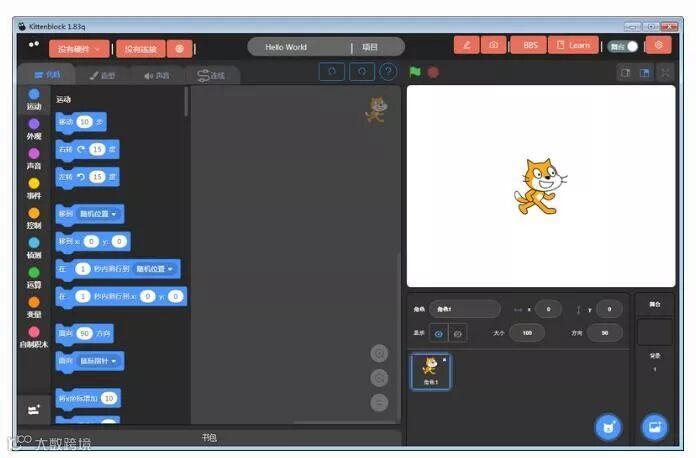Open 随机位置 dropdown in 移到 block
Image resolution: width=696 pixels, height=458 pixels.
tap(98, 214)
